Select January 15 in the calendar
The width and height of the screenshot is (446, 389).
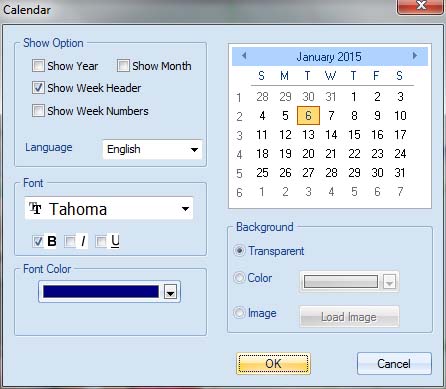pos(354,135)
